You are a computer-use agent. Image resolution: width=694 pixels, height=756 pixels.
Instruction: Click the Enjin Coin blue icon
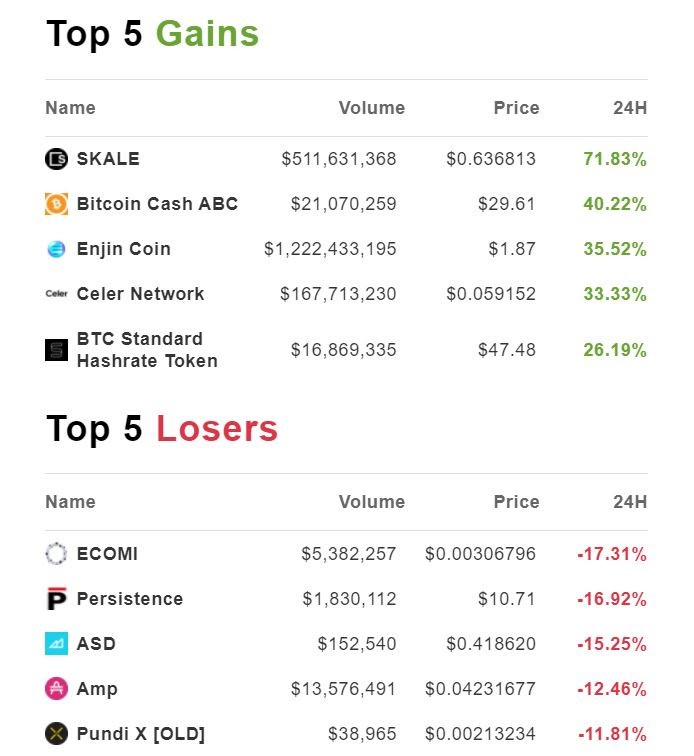56,249
